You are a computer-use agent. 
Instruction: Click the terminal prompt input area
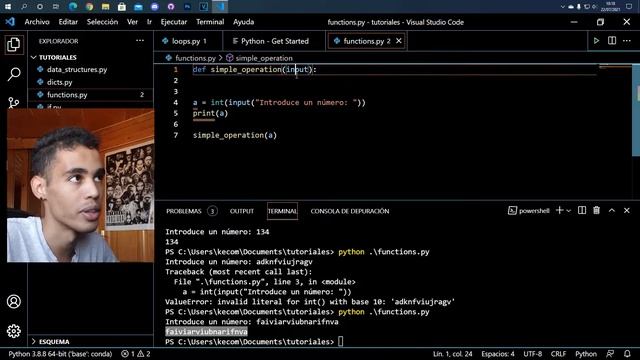click(340, 342)
